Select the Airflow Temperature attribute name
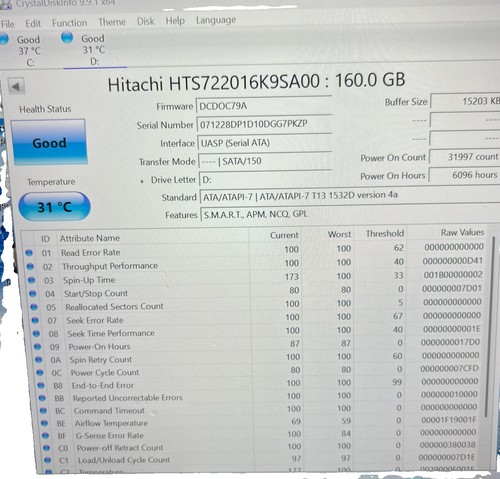This screenshot has height=479, width=500. click(111, 423)
